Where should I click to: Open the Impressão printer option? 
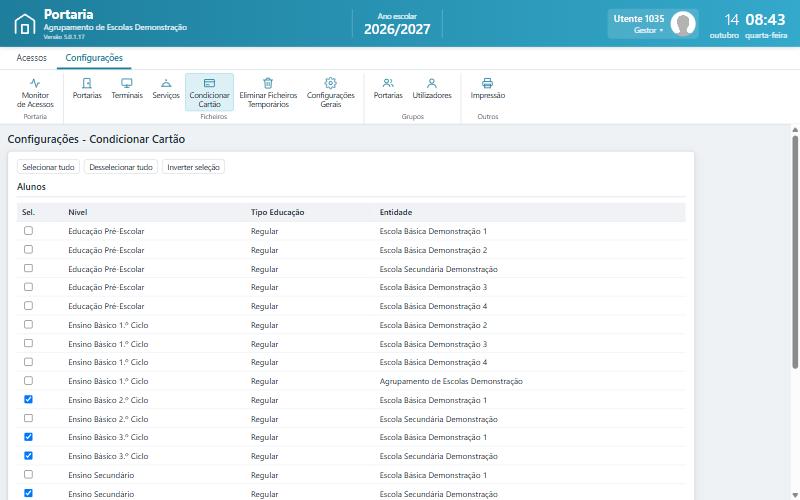coord(488,88)
